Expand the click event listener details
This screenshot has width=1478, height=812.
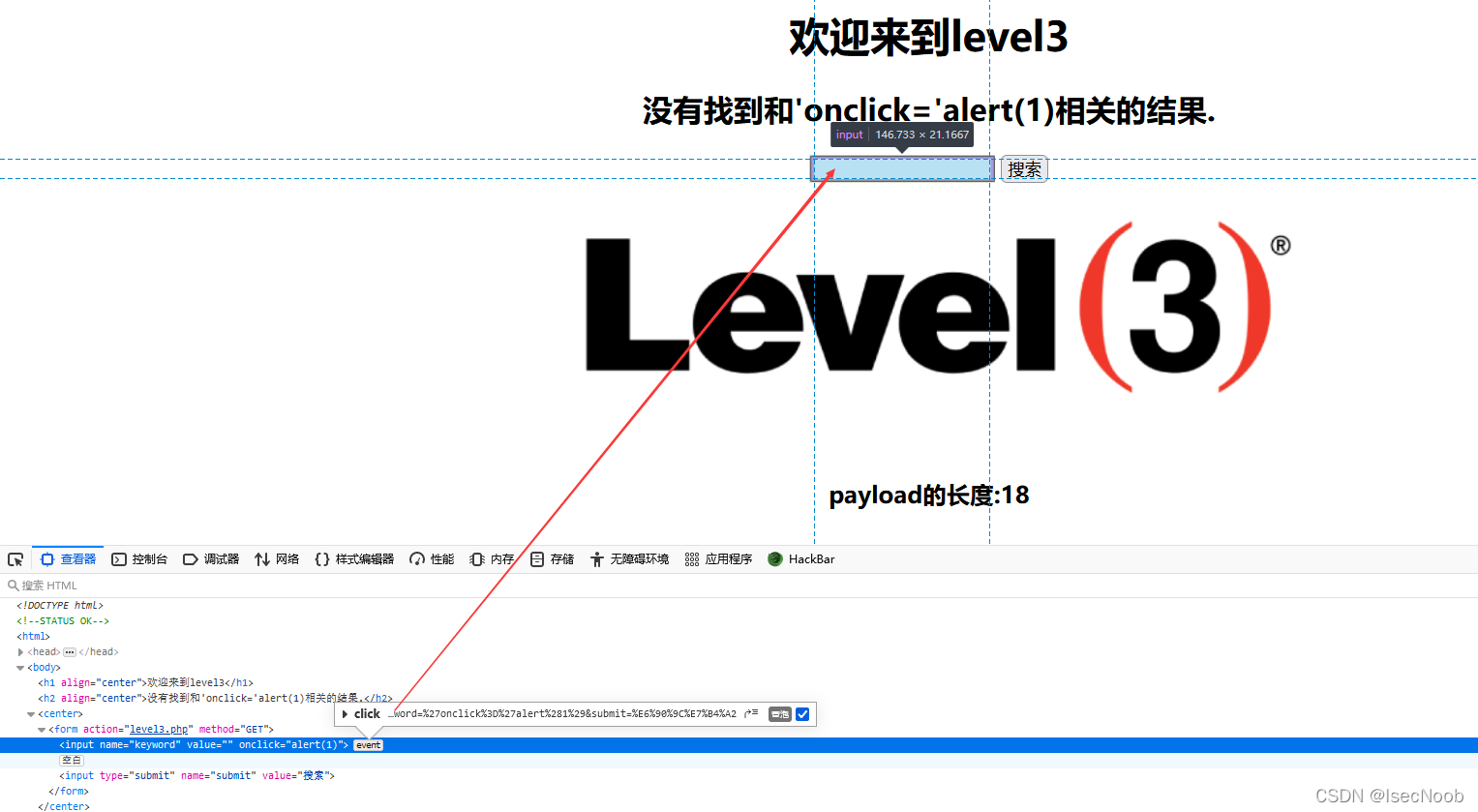point(346,713)
